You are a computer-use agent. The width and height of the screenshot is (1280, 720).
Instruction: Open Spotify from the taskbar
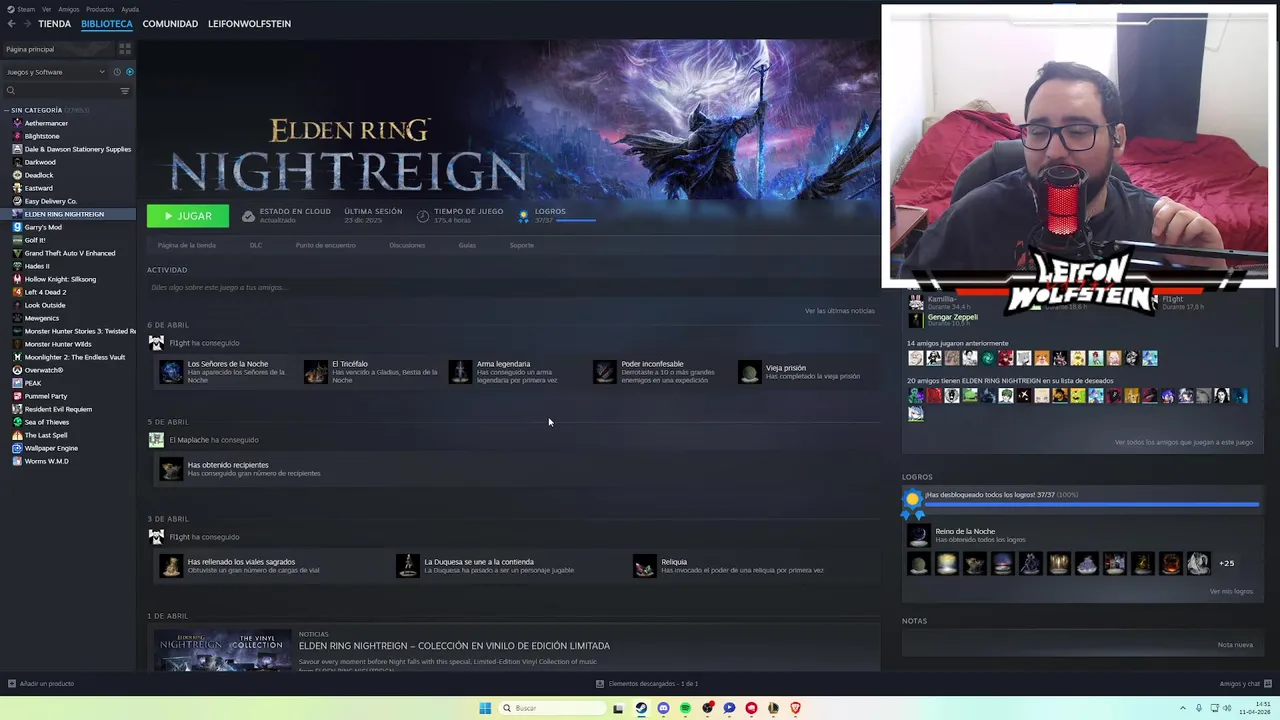(x=685, y=708)
